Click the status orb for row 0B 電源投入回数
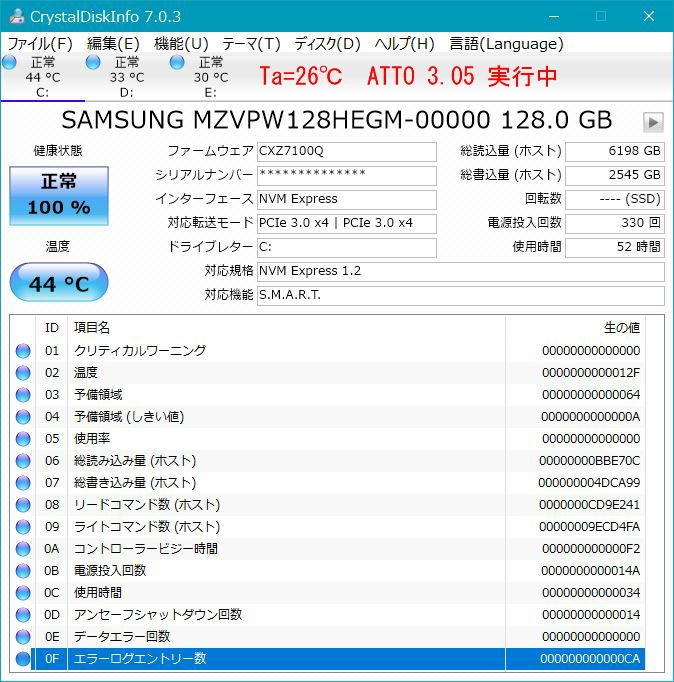The width and height of the screenshot is (674, 682). (23, 571)
